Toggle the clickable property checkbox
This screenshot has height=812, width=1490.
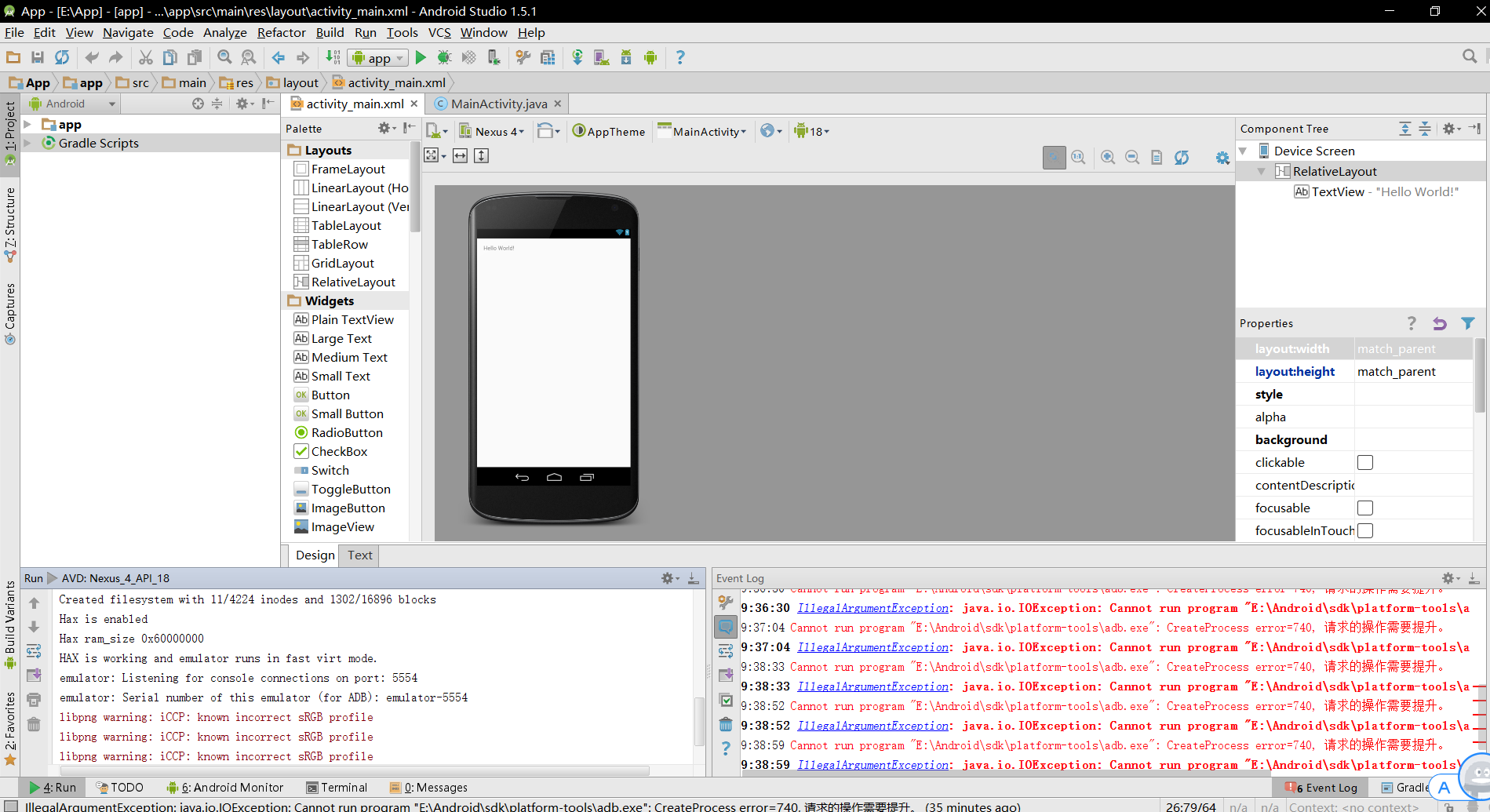point(1365,463)
